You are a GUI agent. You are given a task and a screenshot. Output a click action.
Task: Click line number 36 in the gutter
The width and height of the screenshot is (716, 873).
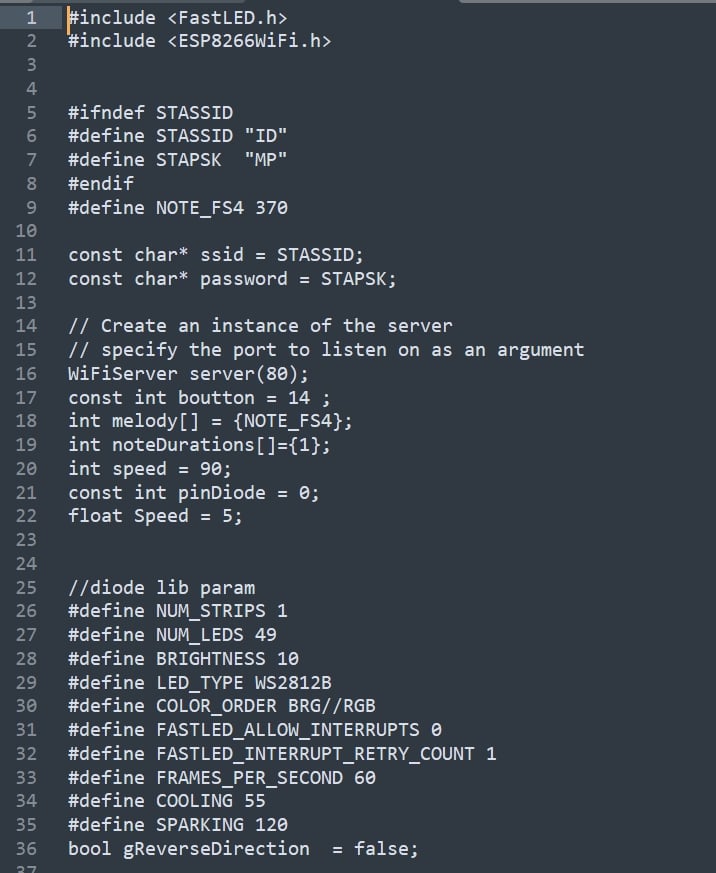point(26,849)
